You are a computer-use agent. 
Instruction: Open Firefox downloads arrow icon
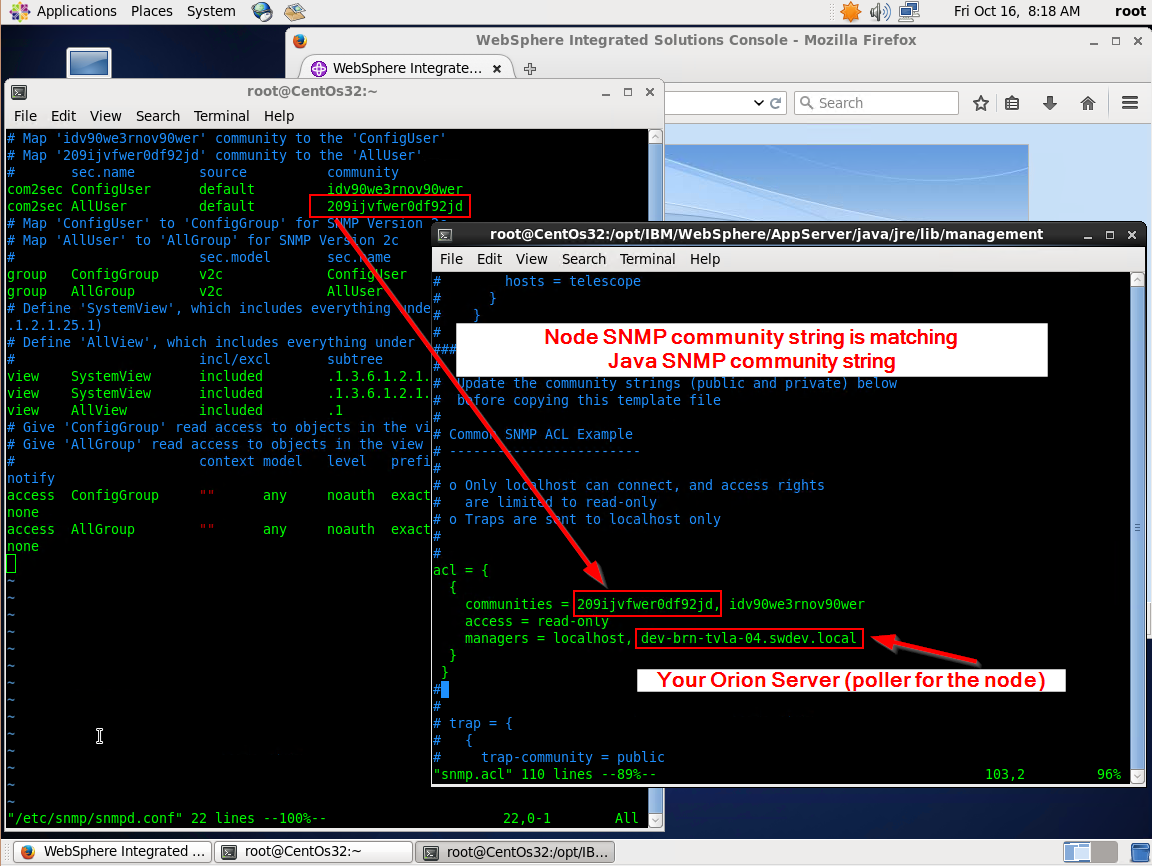pyautogui.click(x=1050, y=103)
